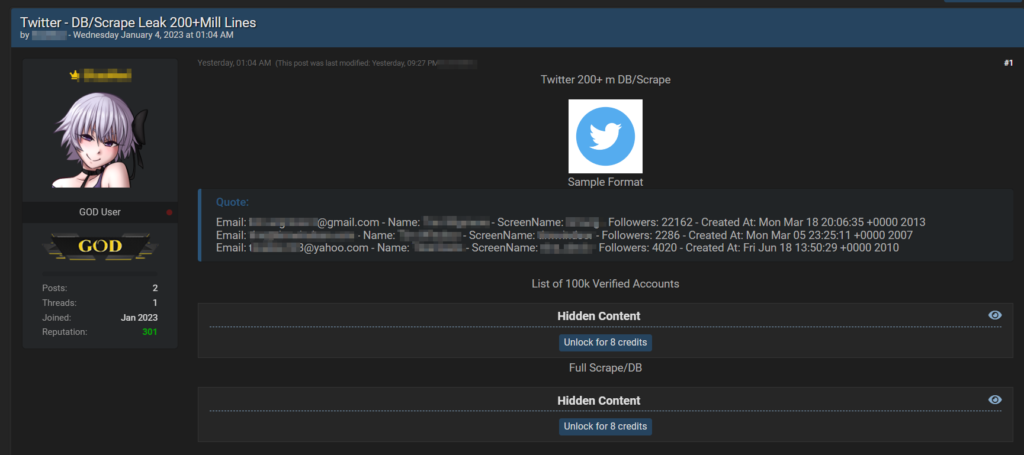Unlock the Full Scrape/DB content for 8 credits
The width and height of the screenshot is (1024, 455).
(x=605, y=427)
